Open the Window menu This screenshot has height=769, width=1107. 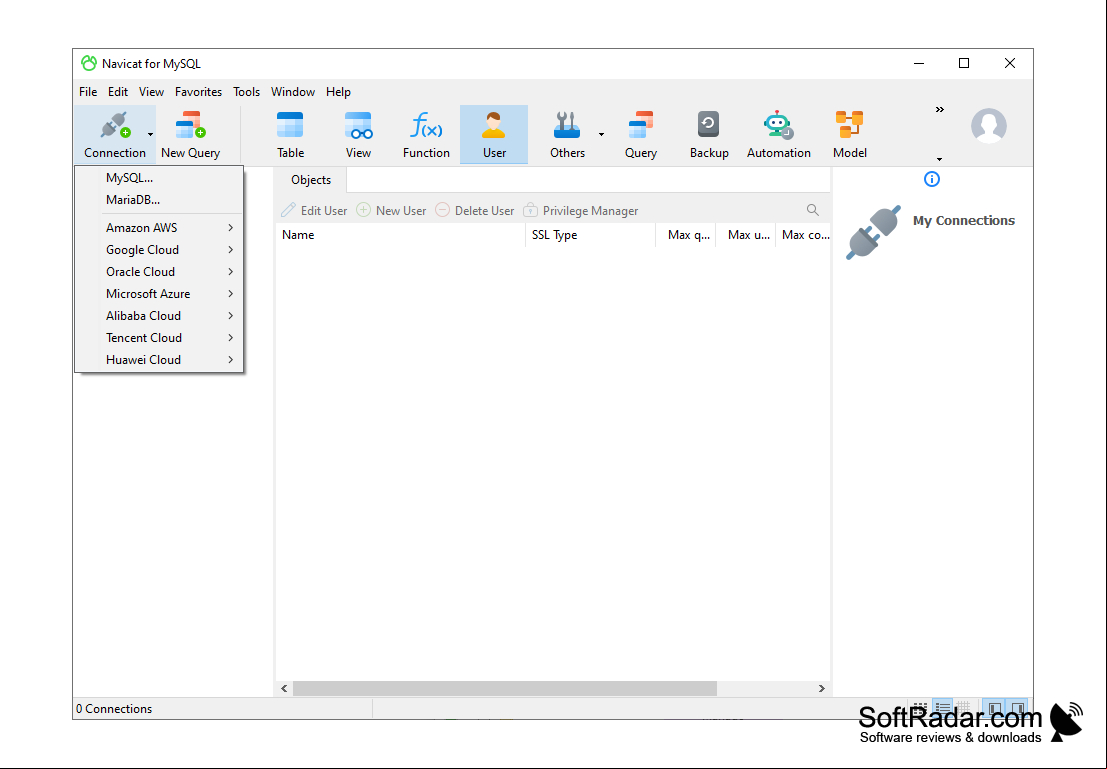(x=293, y=92)
